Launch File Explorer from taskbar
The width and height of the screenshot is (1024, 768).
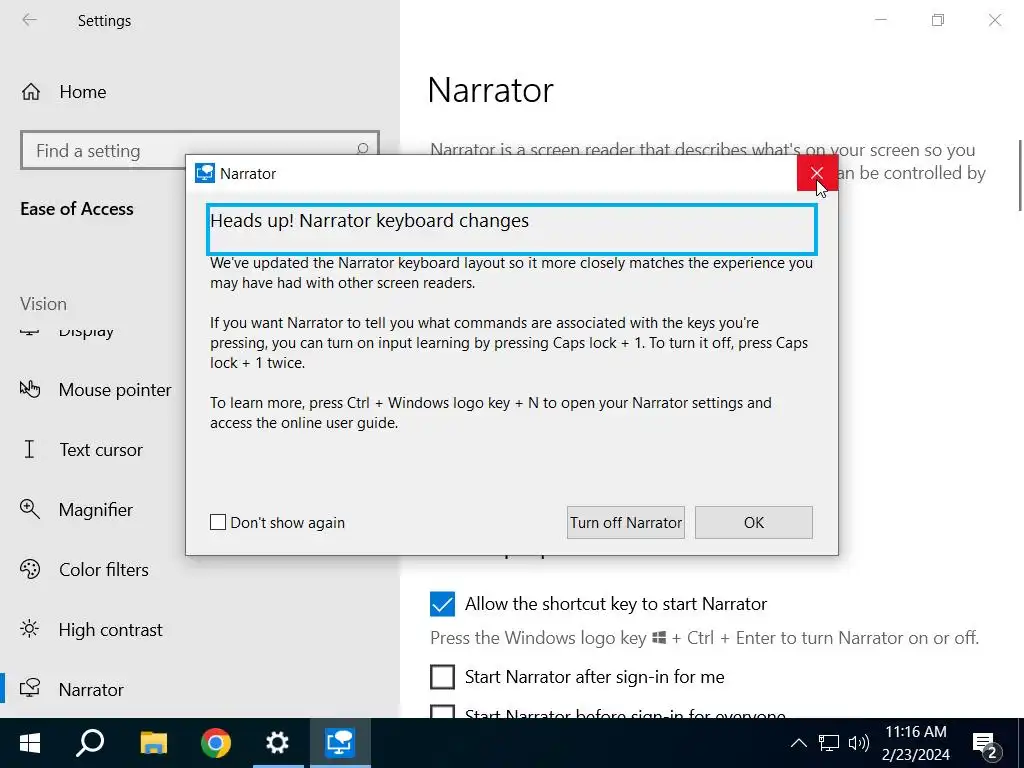153,743
